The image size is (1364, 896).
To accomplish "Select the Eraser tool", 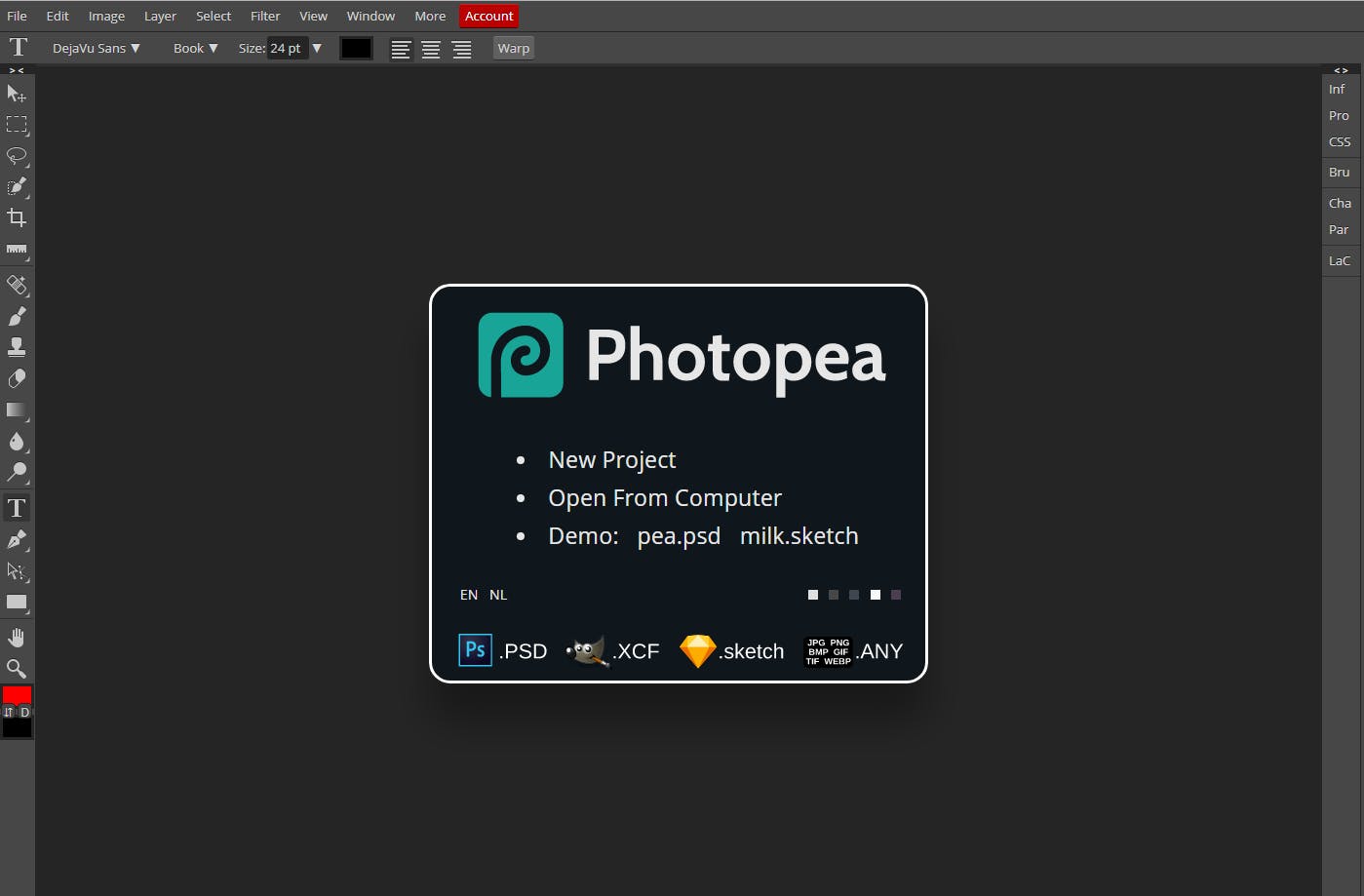I will click(x=17, y=379).
